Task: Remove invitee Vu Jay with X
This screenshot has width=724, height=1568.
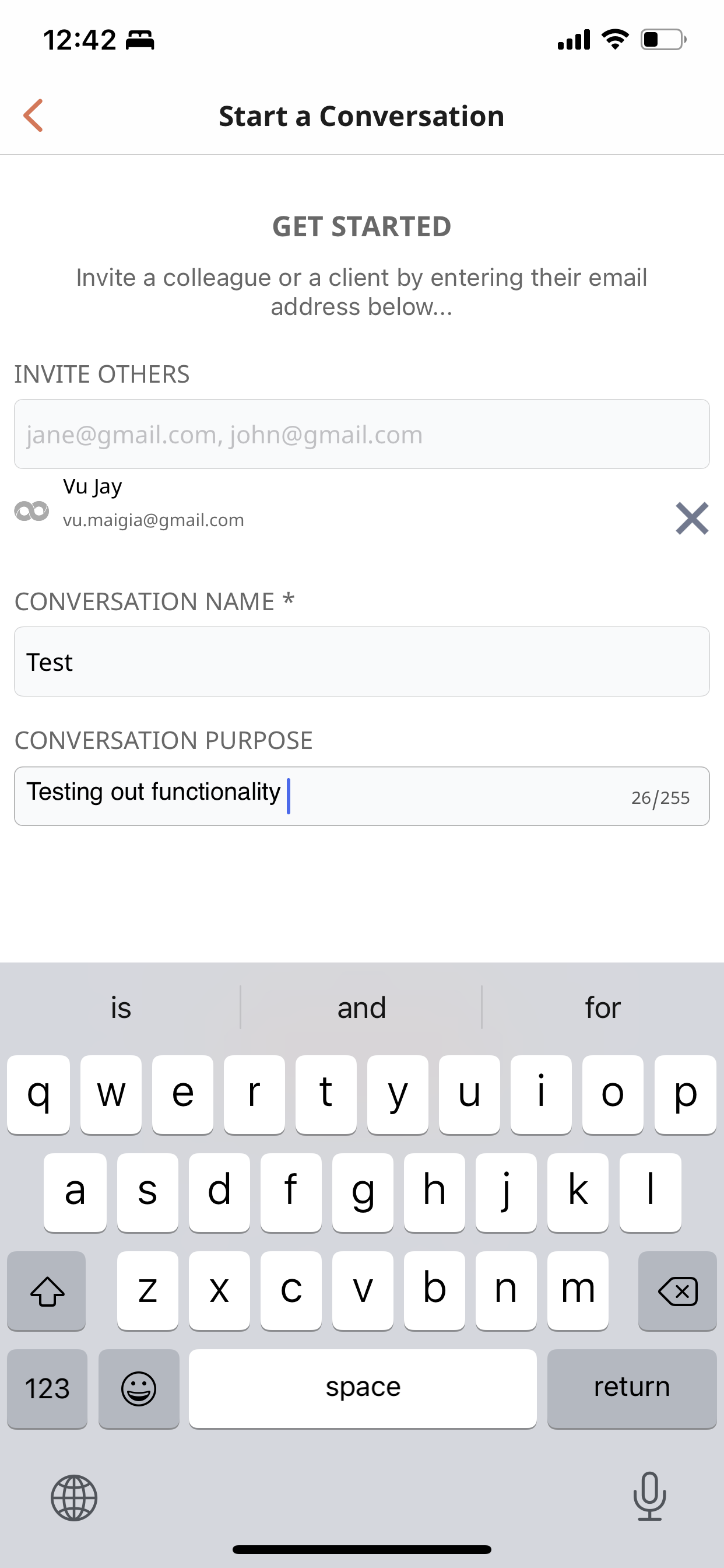Action: coord(692,519)
